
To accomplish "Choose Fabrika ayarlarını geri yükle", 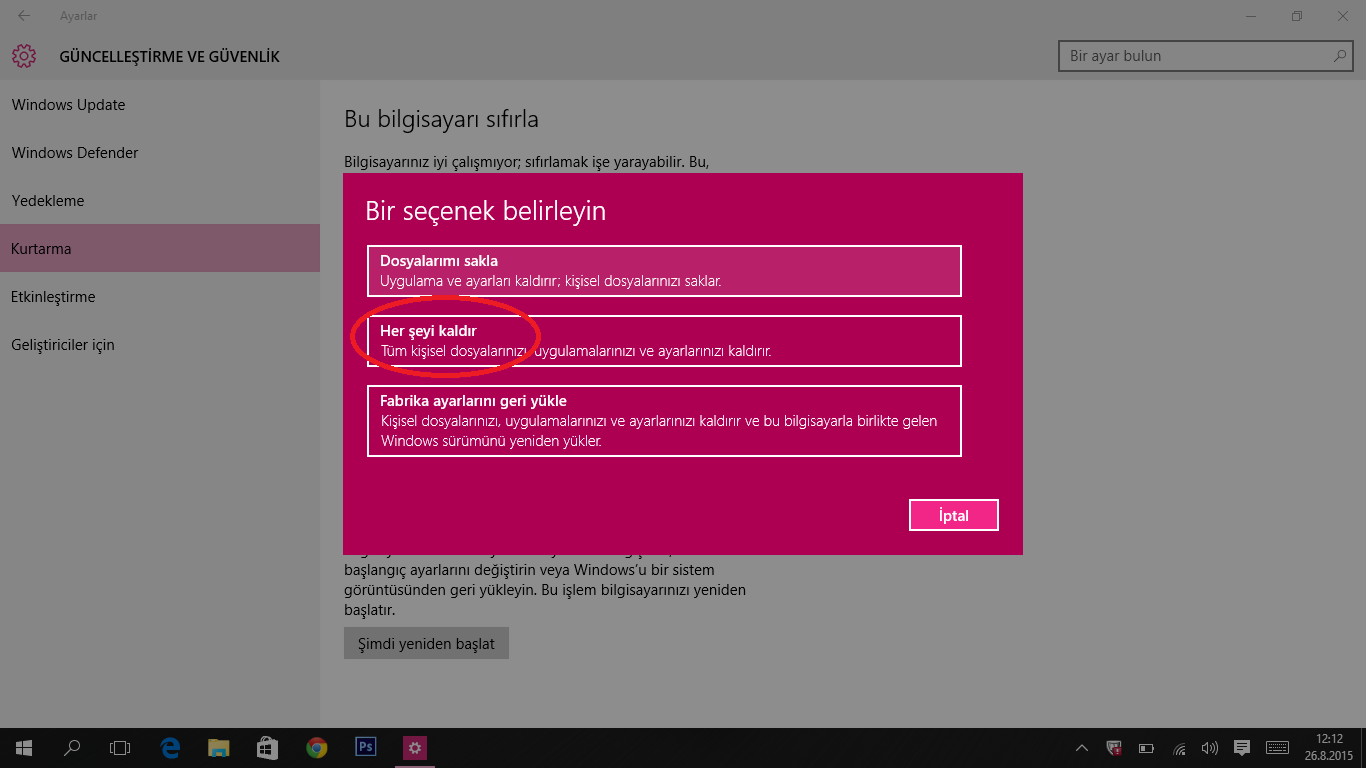I will (x=664, y=420).
